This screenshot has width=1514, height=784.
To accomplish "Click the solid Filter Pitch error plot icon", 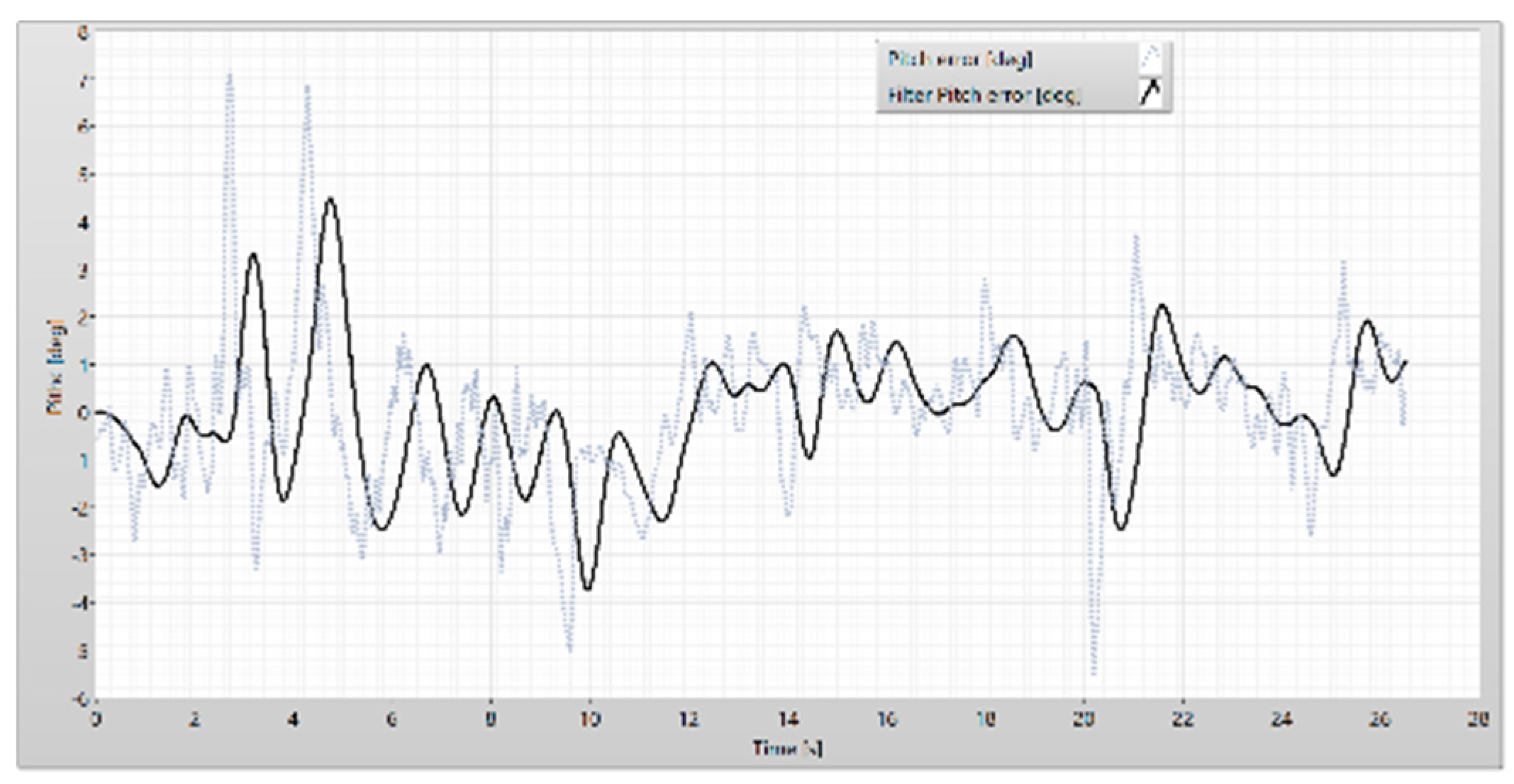I will pyautogui.click(x=1151, y=93).
